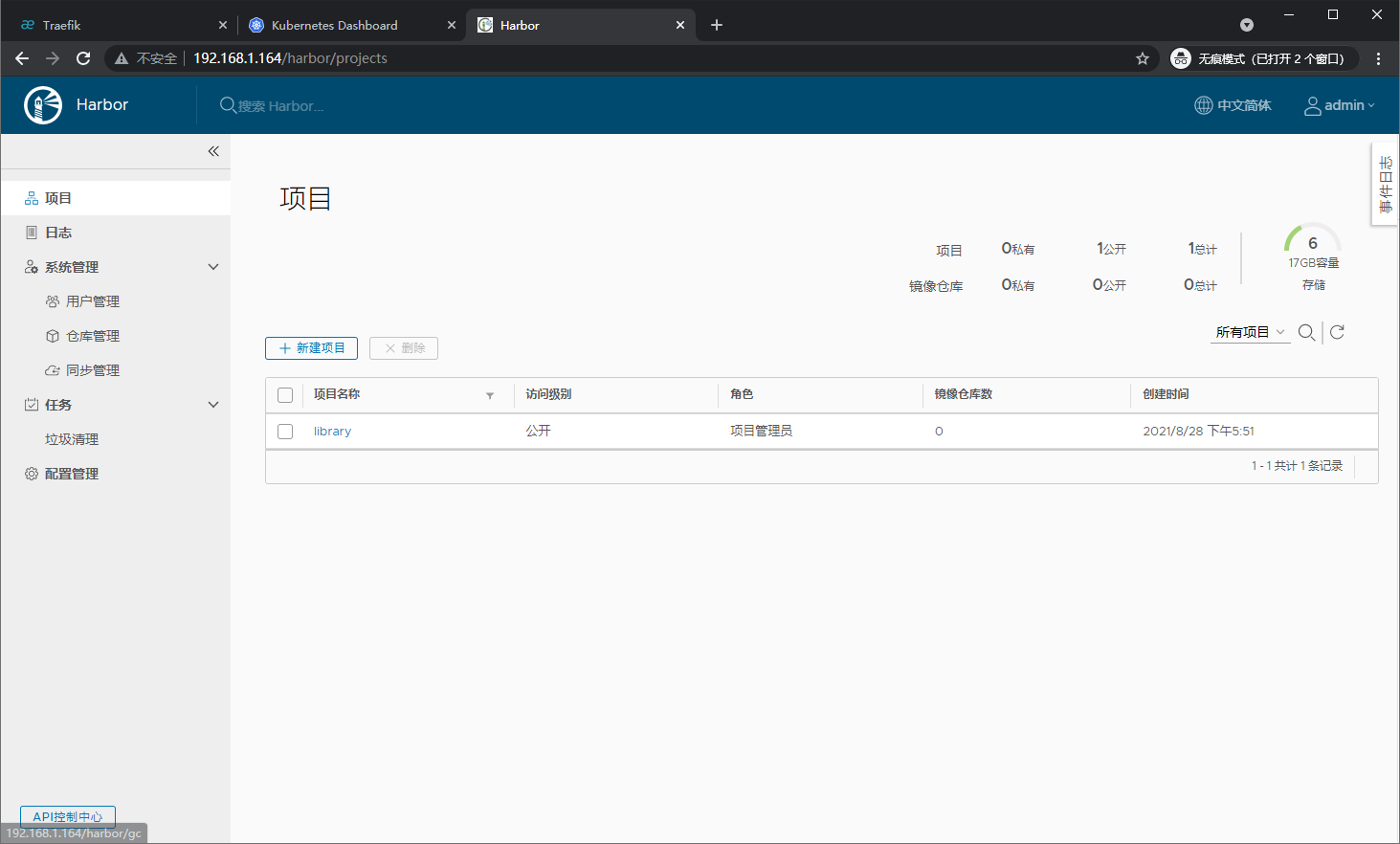
Task: Click the browser back arrow
Action: click(22, 58)
